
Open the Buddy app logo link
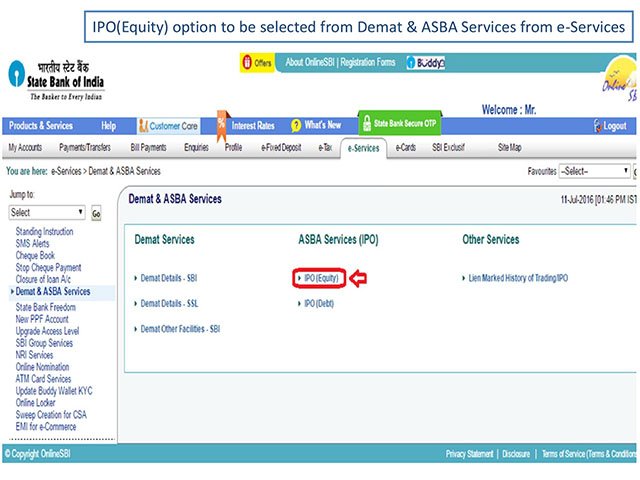click(x=425, y=62)
